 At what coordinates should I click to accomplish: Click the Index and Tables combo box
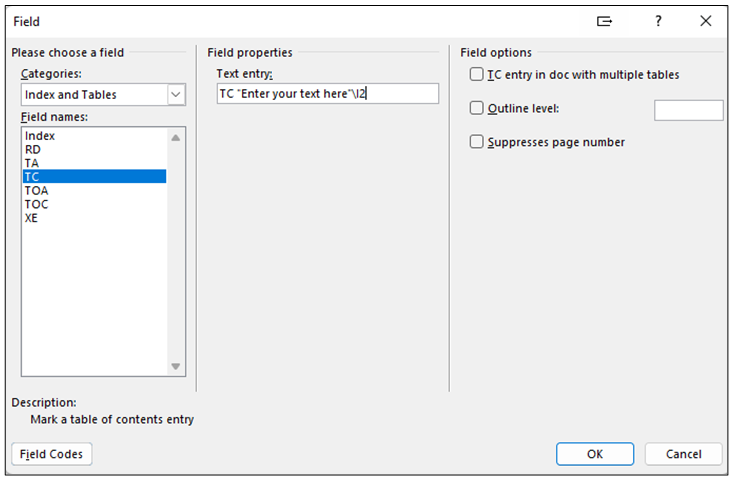click(103, 95)
